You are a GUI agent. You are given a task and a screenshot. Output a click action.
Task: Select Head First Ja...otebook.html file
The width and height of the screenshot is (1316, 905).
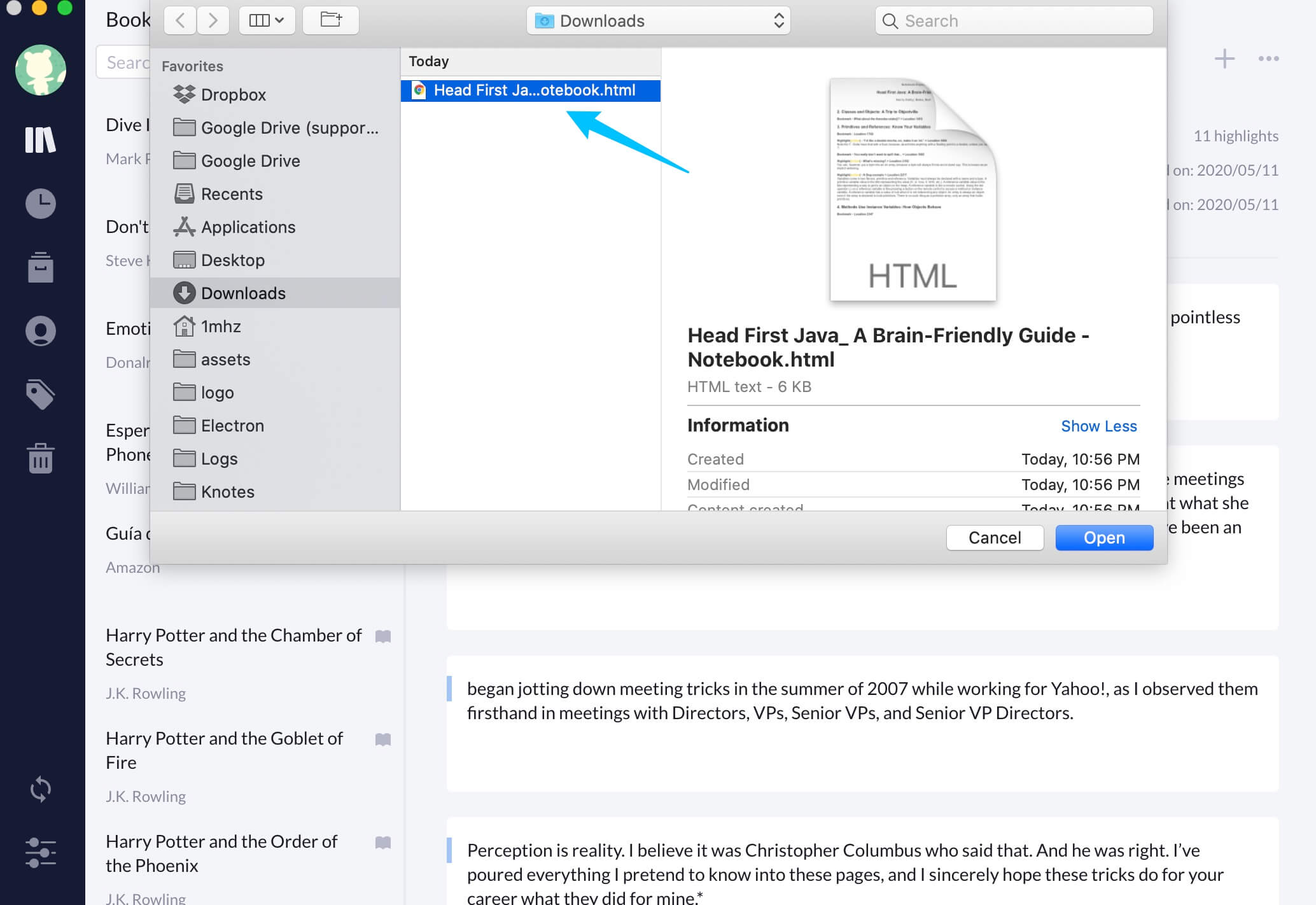pyautogui.click(x=531, y=90)
